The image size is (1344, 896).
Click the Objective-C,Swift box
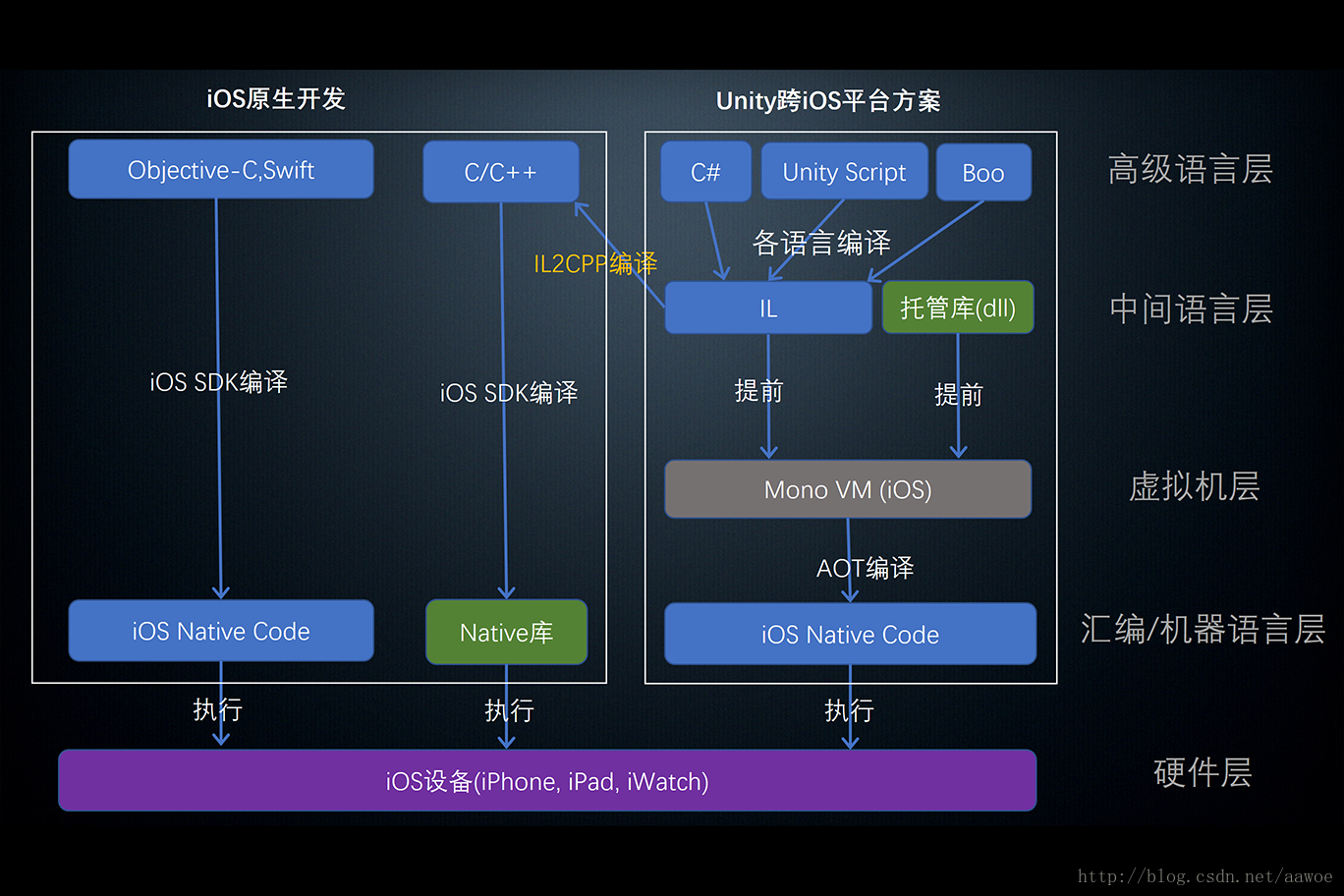[221, 169]
